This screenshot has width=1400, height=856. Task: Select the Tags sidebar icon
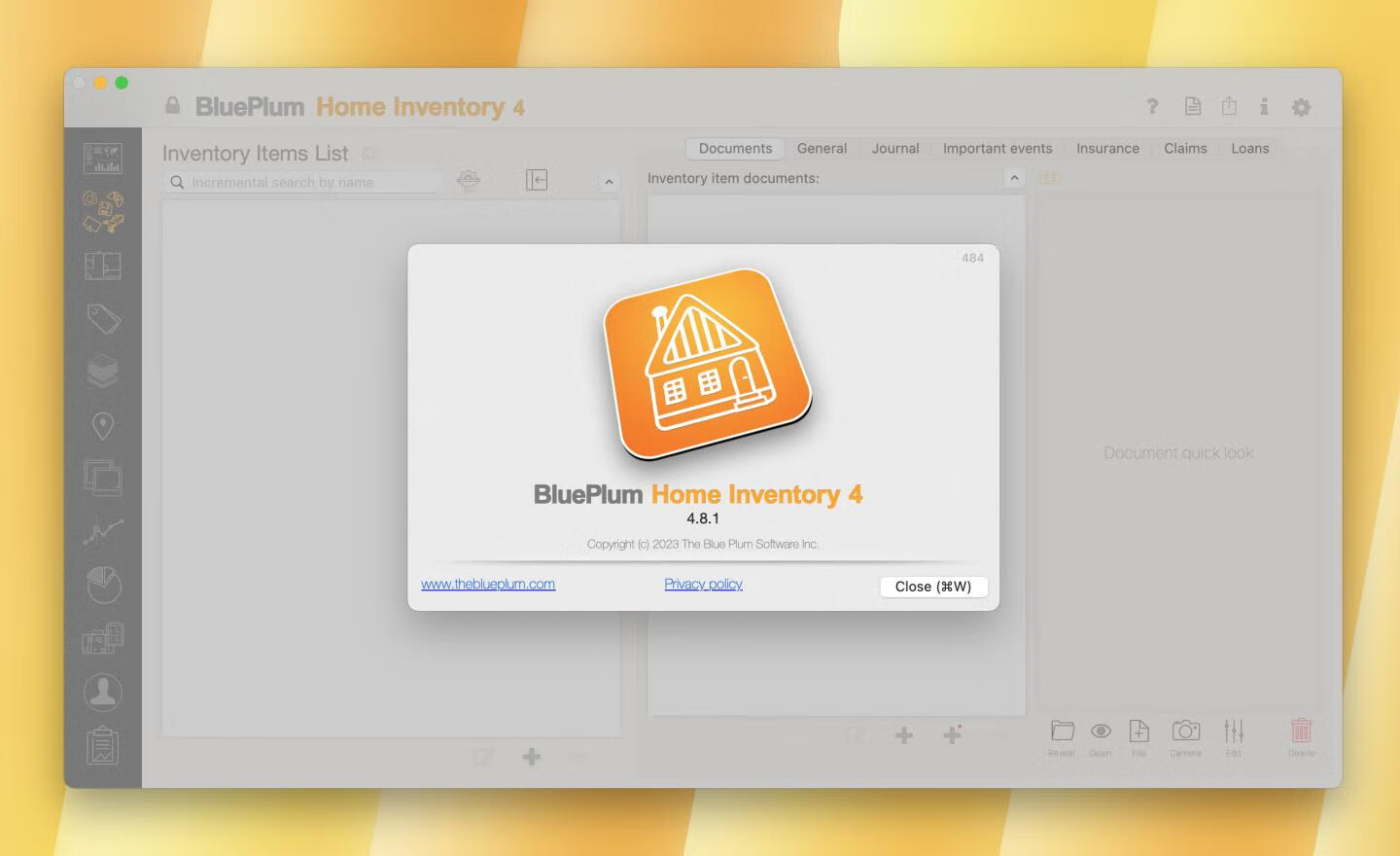(103, 319)
